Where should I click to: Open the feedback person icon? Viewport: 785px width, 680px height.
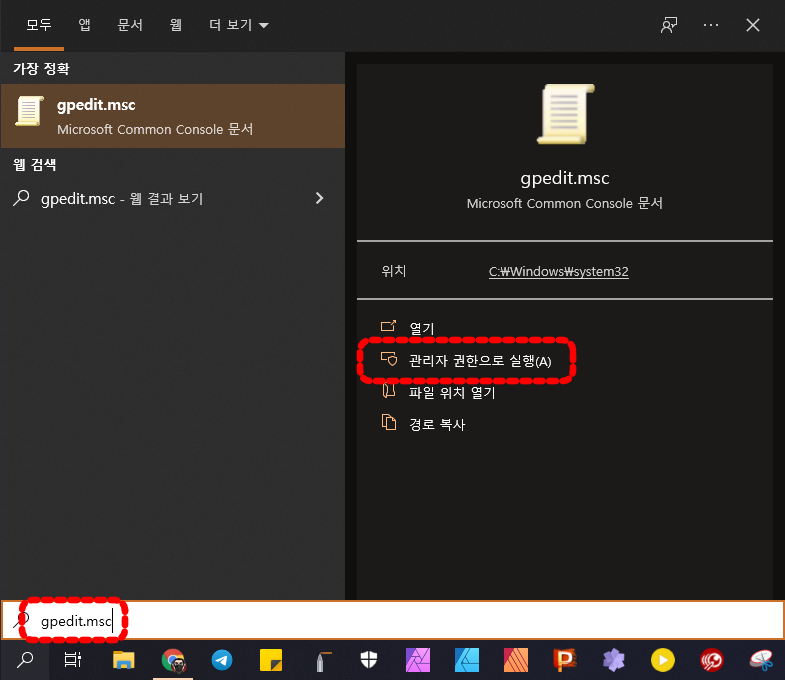click(669, 25)
